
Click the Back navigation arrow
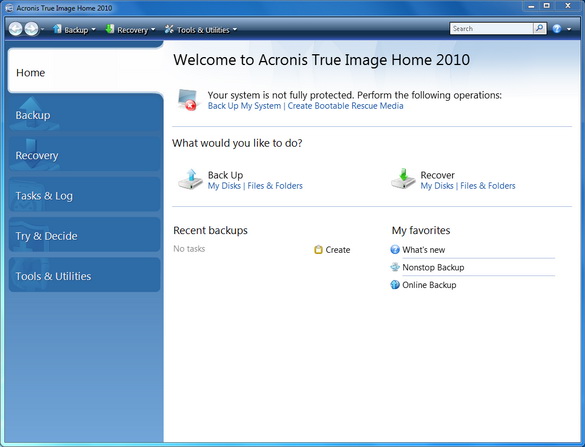tap(15, 29)
